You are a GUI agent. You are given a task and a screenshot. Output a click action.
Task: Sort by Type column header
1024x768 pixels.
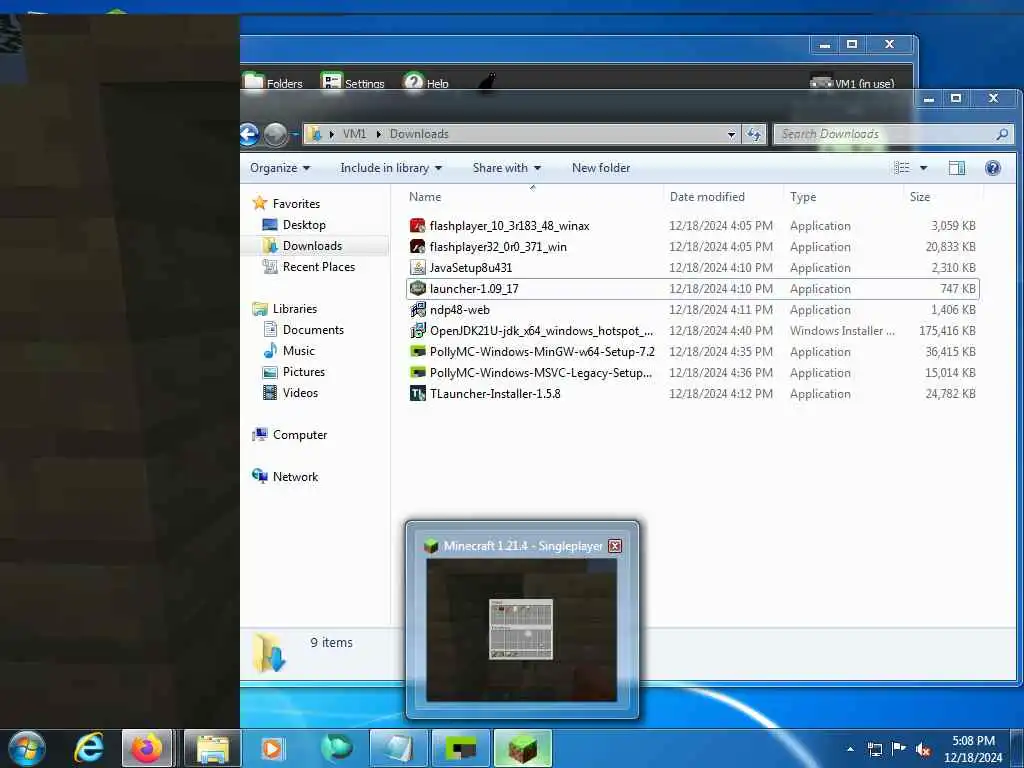point(803,197)
